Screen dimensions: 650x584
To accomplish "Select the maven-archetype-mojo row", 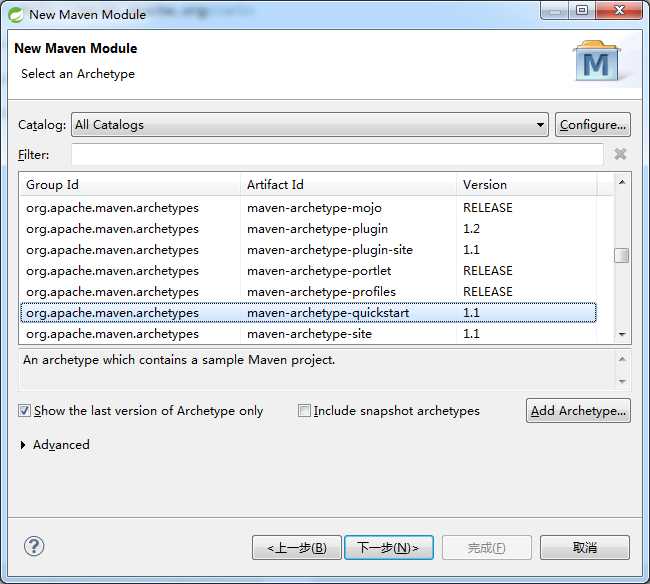I will pos(308,208).
